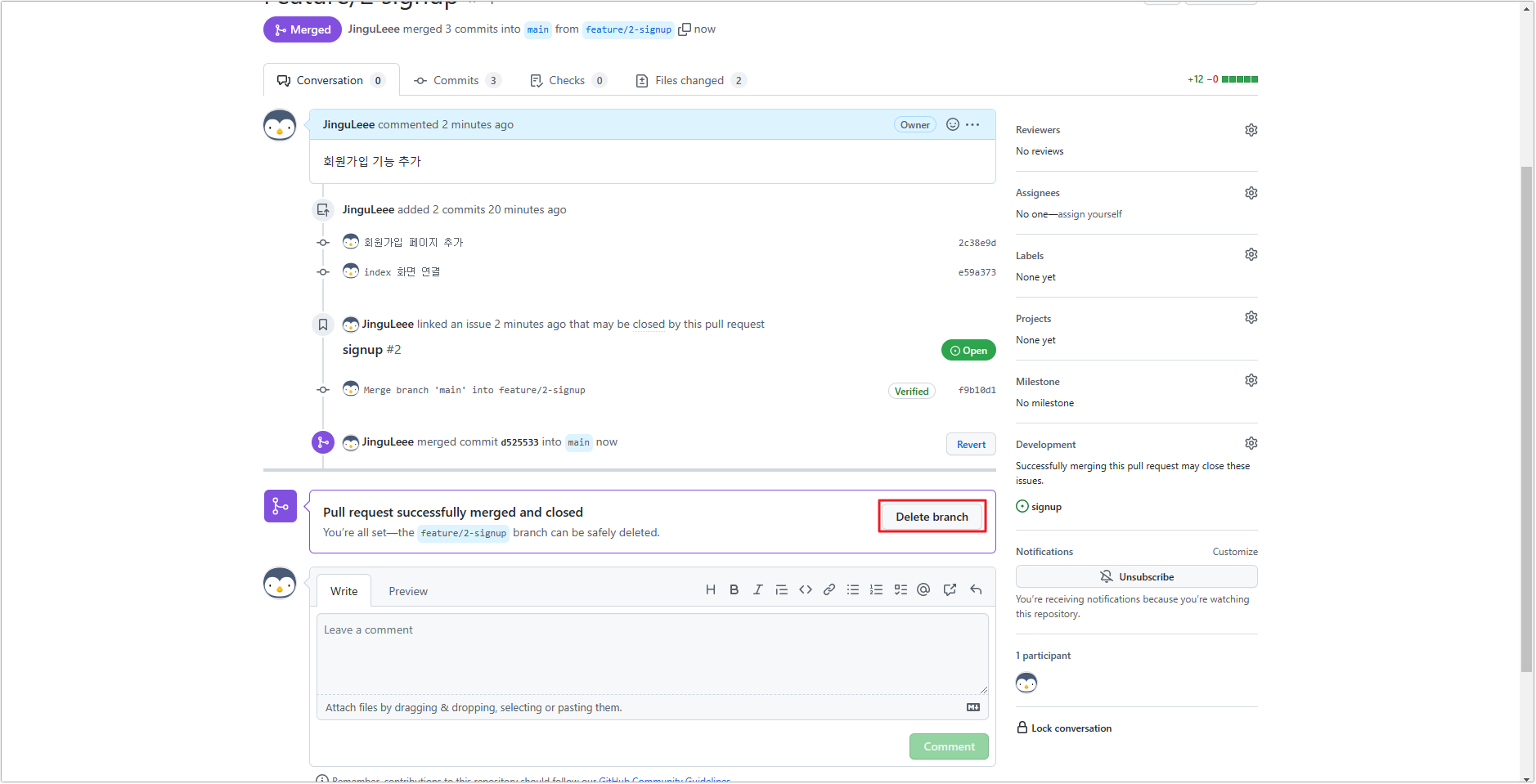Click Lock conversation
Viewport: 1536px width, 784px height.
pyautogui.click(x=1064, y=728)
